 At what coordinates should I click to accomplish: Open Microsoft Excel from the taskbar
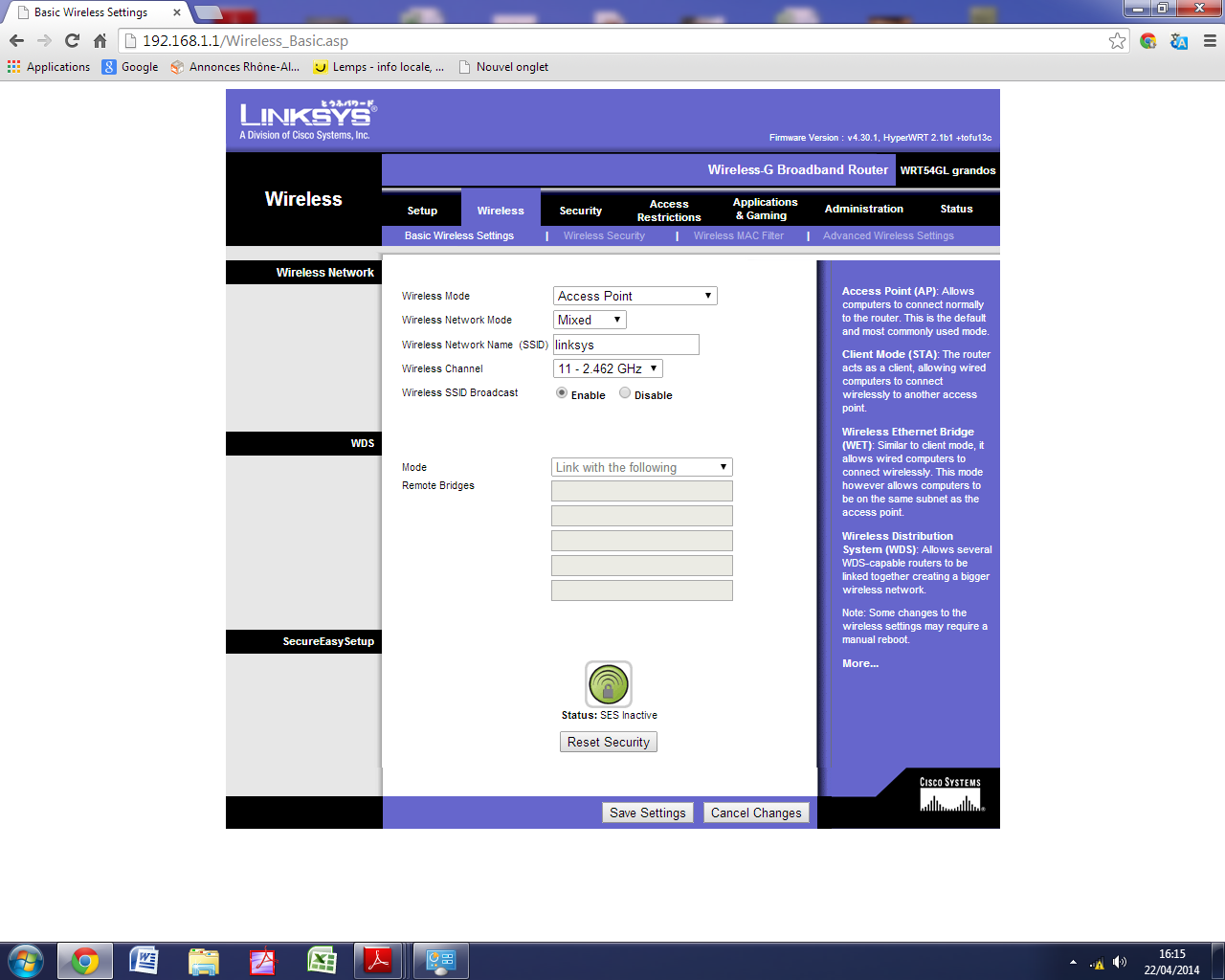pyautogui.click(x=322, y=961)
